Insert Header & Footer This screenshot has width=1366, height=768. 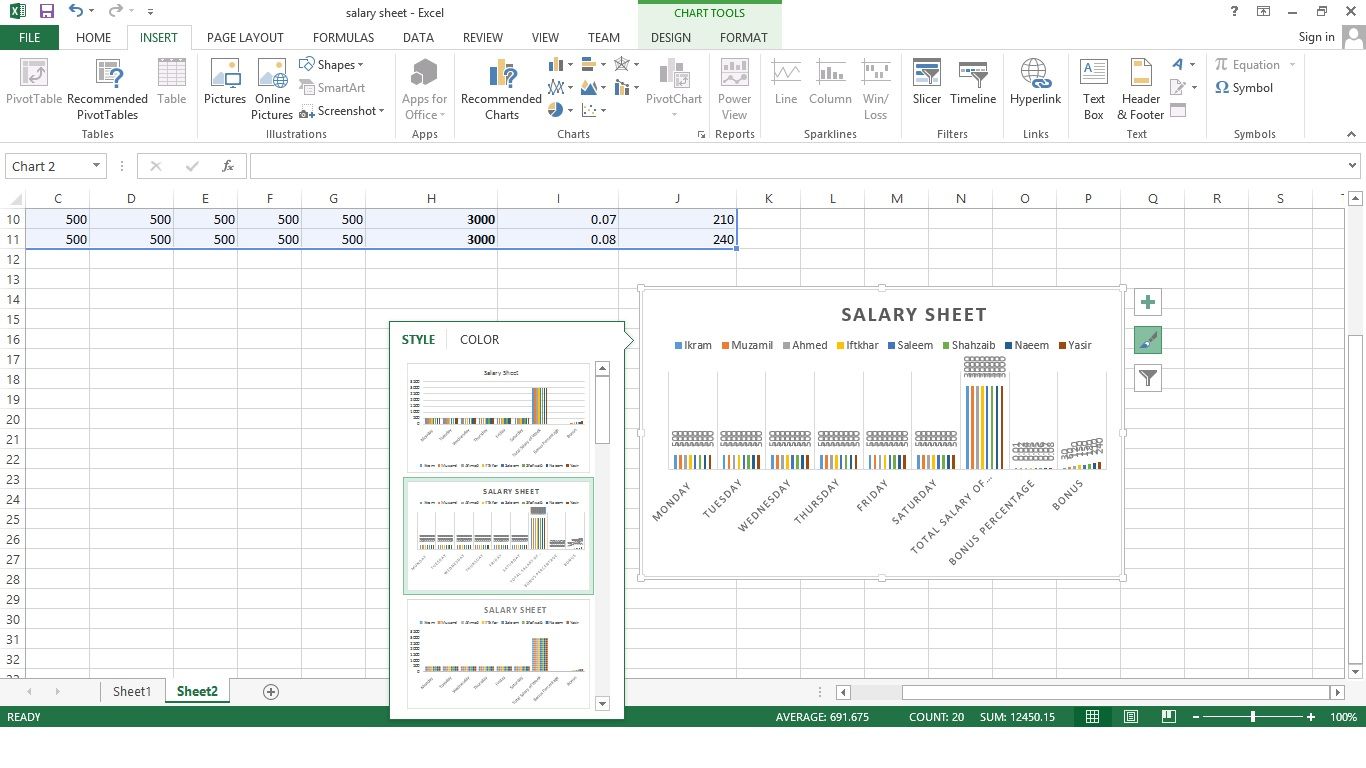click(1141, 89)
